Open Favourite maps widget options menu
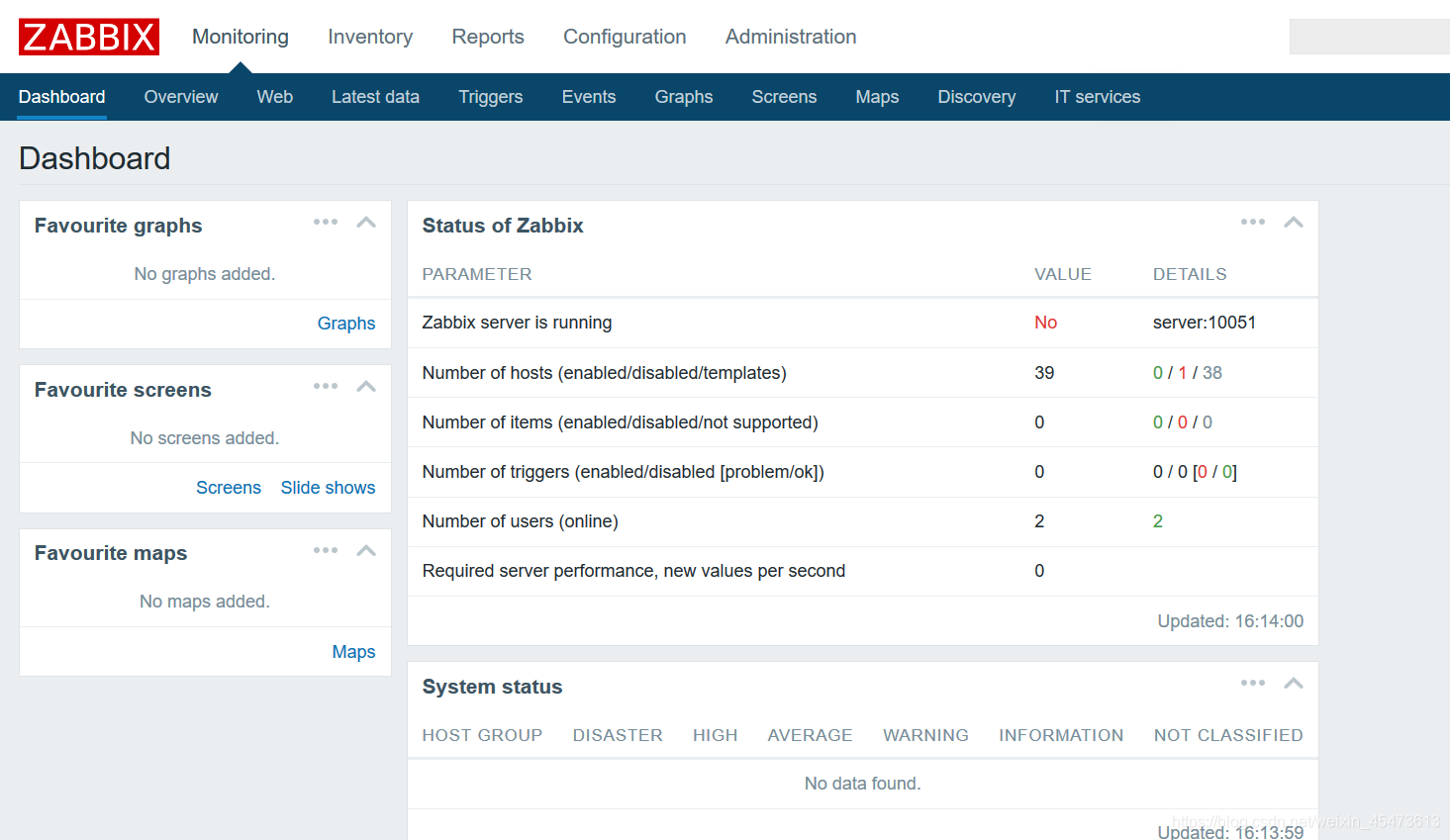Viewport: 1450px width, 840px height. [x=326, y=550]
